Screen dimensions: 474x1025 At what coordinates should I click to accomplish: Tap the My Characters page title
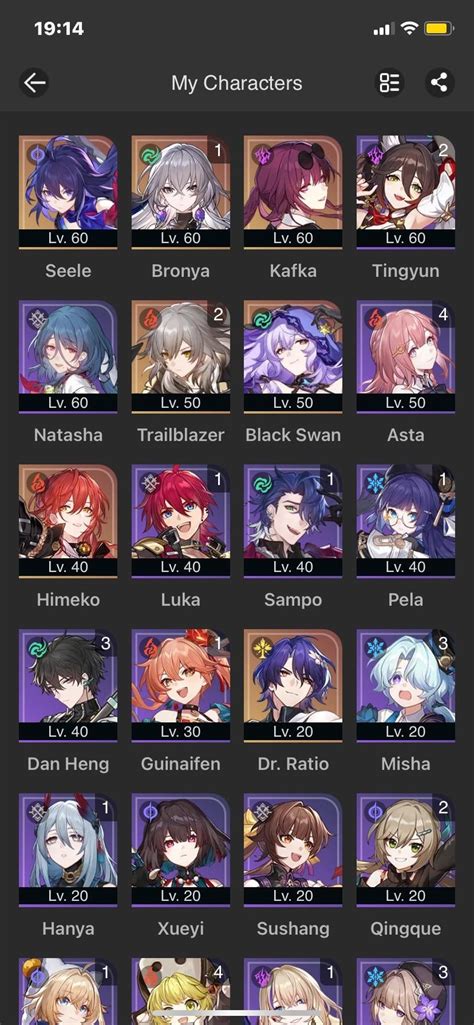point(237,84)
